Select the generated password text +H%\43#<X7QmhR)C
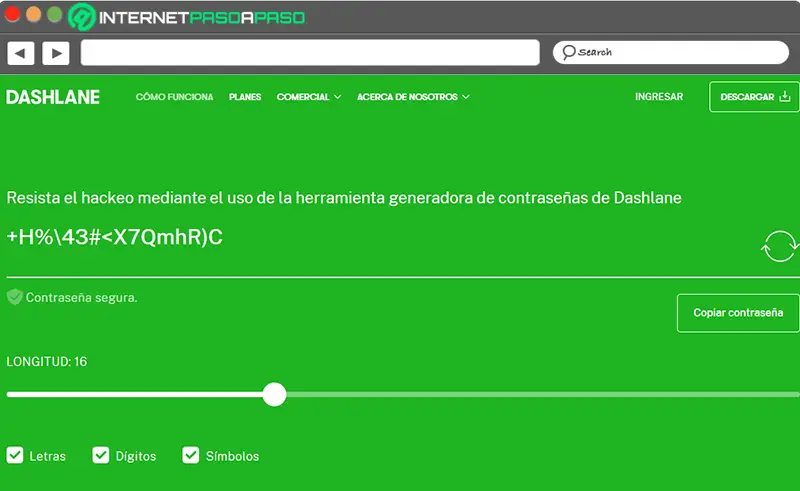800x491 pixels. click(x=114, y=237)
